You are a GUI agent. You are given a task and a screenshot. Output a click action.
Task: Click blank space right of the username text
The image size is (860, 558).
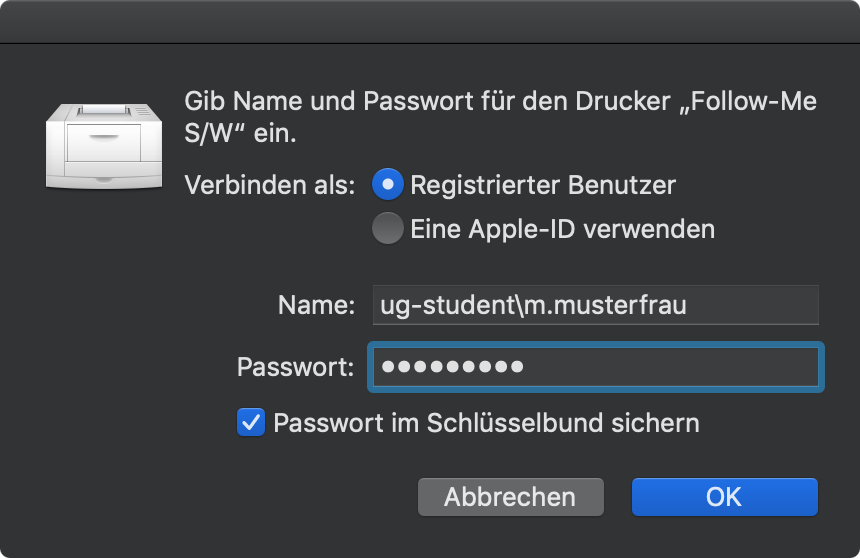click(751, 305)
